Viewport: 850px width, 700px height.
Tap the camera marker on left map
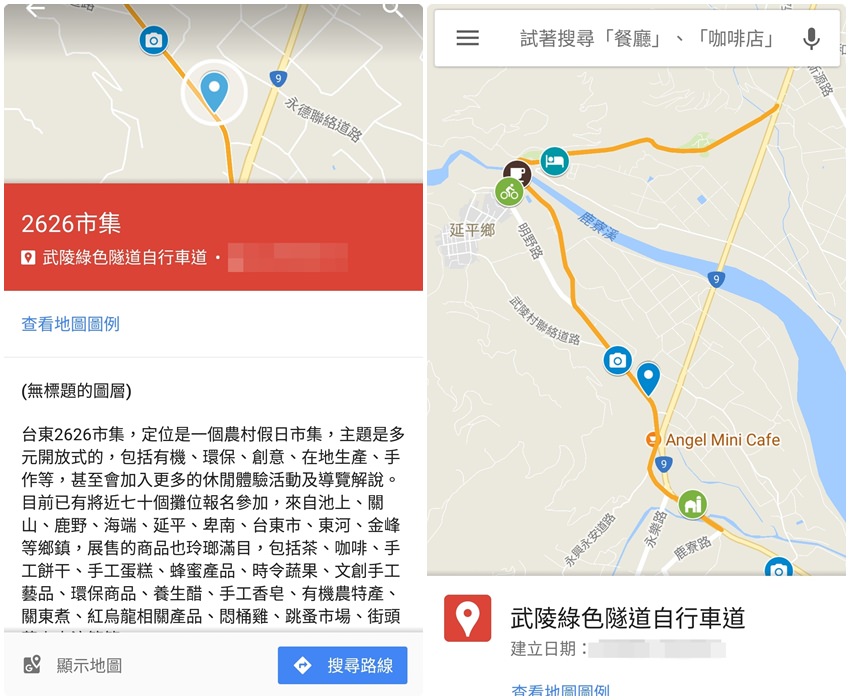point(153,40)
